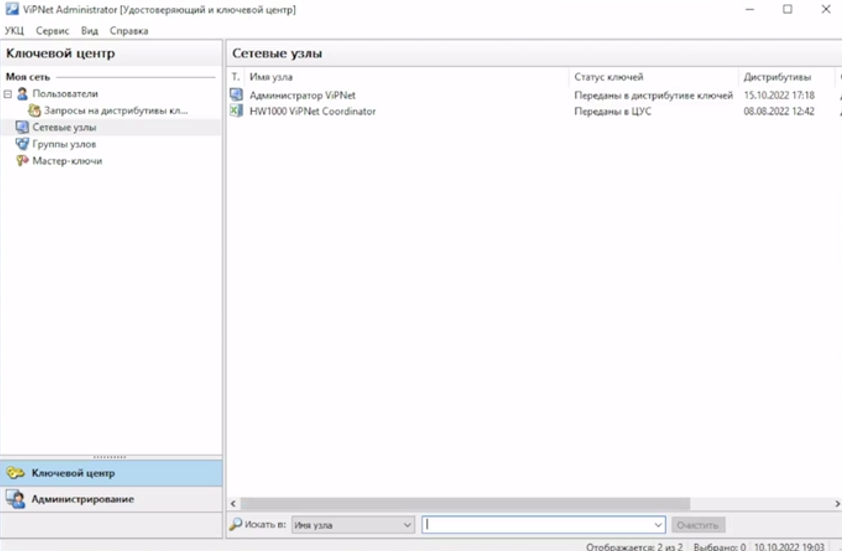
Task: Open Запросы на дистрибутивы кл... item
Action: (115, 111)
